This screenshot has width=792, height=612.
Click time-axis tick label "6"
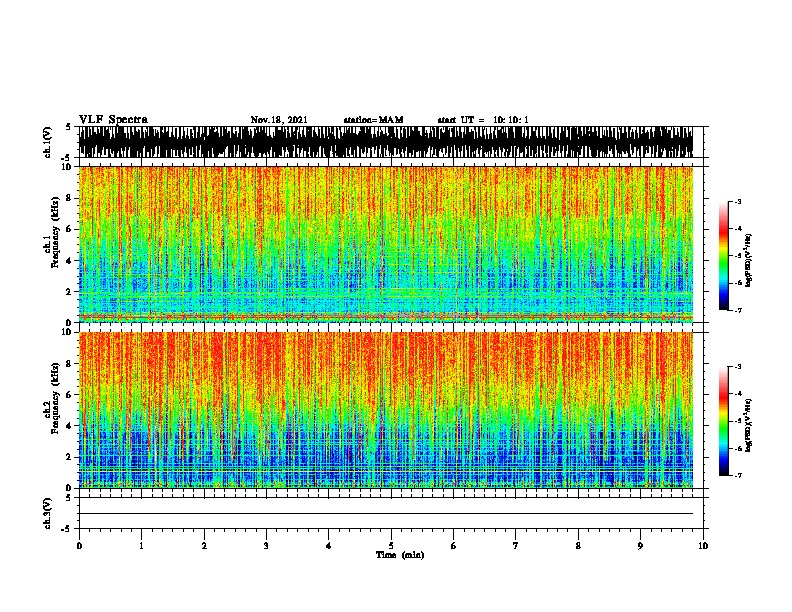click(454, 546)
